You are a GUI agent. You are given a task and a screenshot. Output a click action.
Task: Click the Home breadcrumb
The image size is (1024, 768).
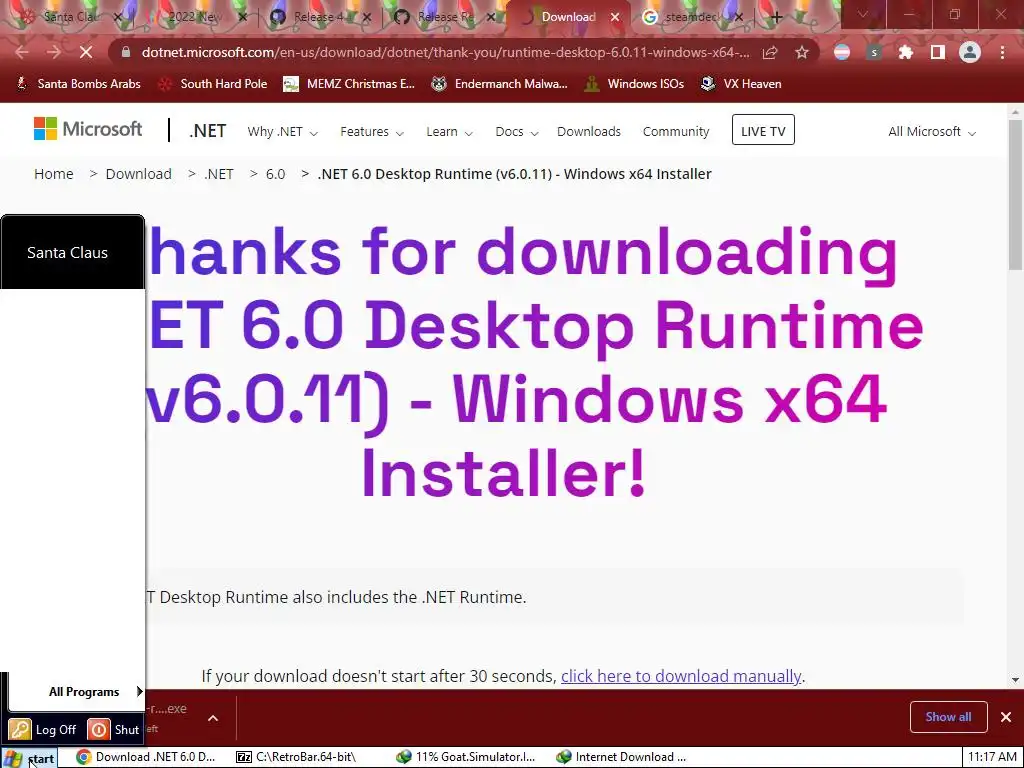(x=54, y=174)
